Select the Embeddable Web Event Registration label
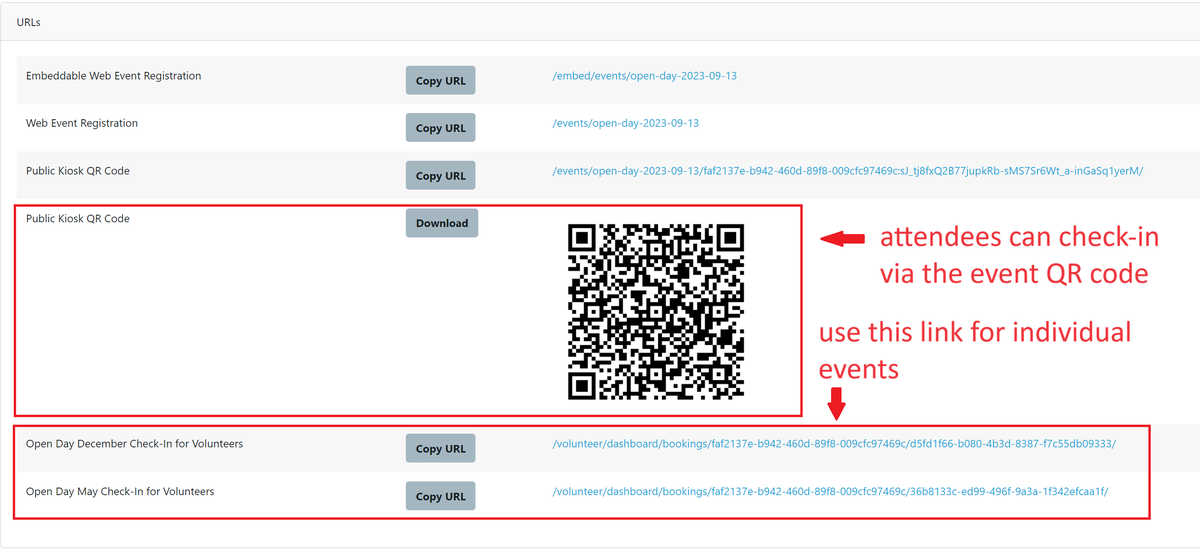1200x550 pixels. [113, 76]
